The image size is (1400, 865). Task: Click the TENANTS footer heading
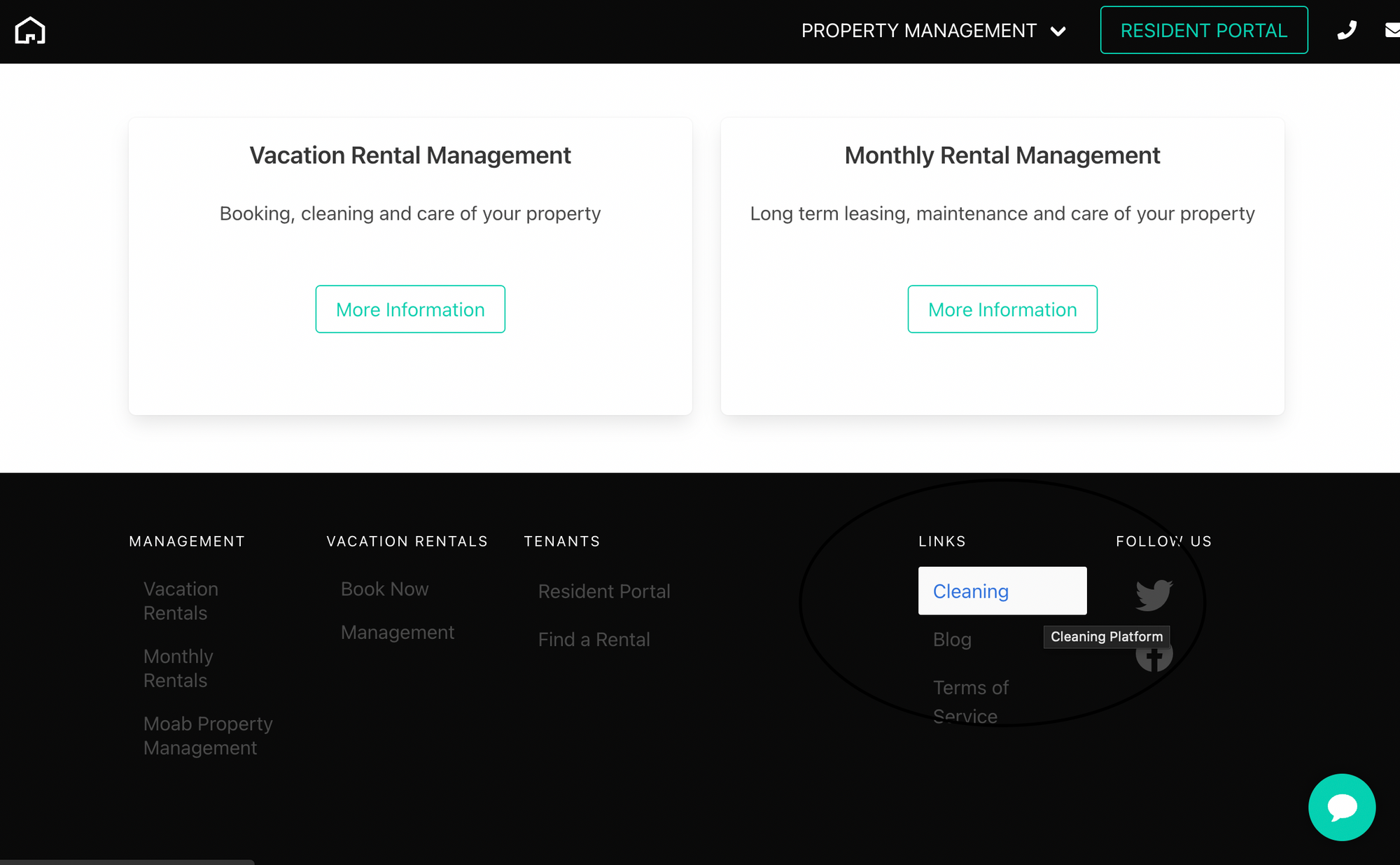point(562,542)
